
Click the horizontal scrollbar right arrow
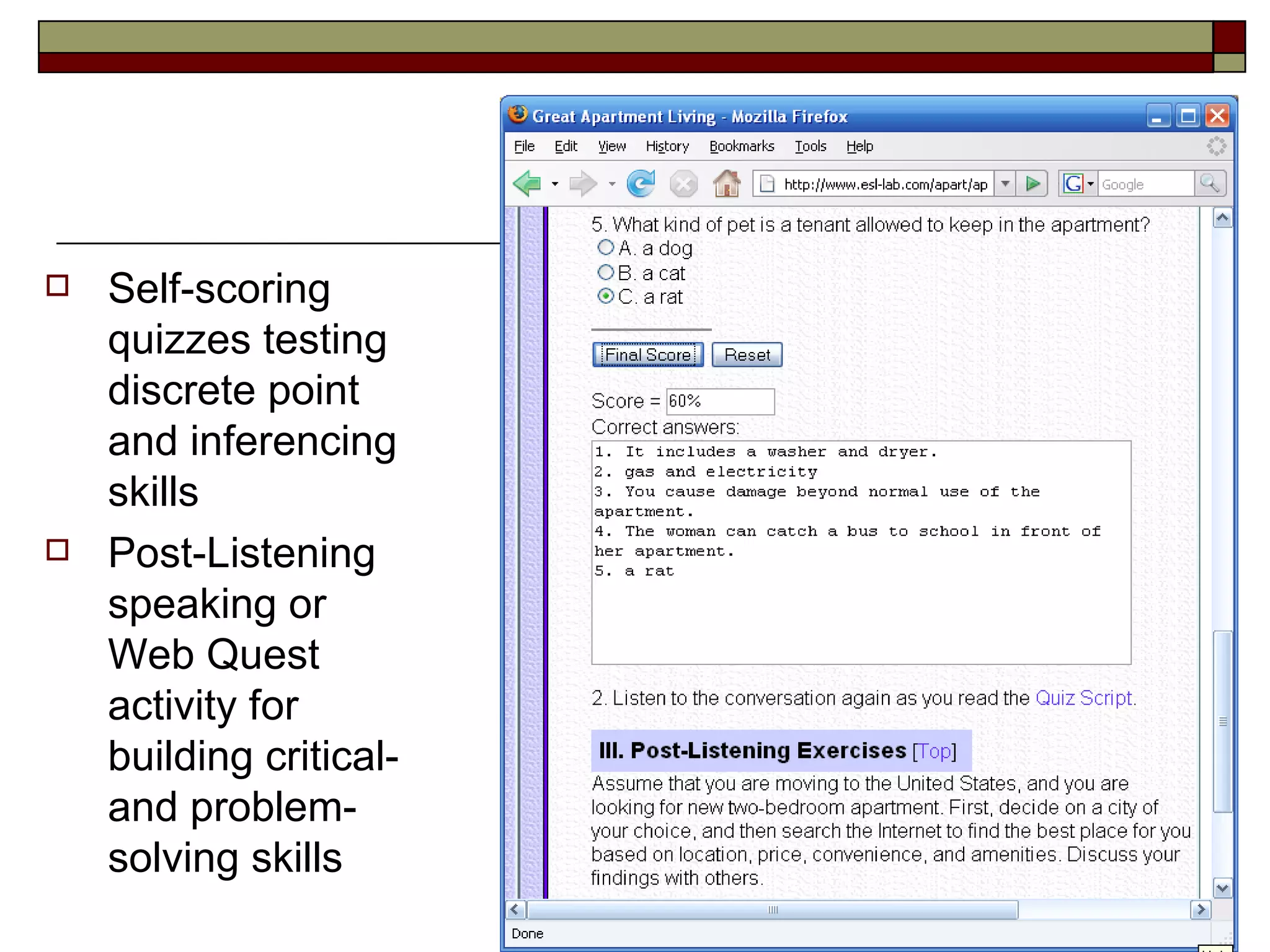(1201, 910)
